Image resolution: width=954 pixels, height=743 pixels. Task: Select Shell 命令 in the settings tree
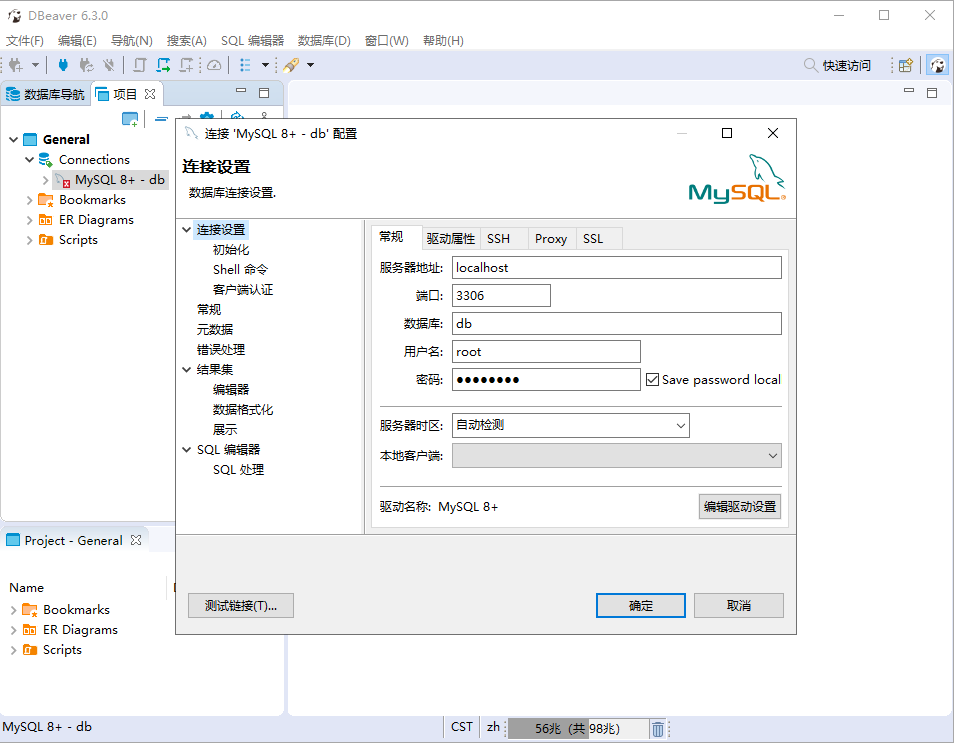(240, 270)
